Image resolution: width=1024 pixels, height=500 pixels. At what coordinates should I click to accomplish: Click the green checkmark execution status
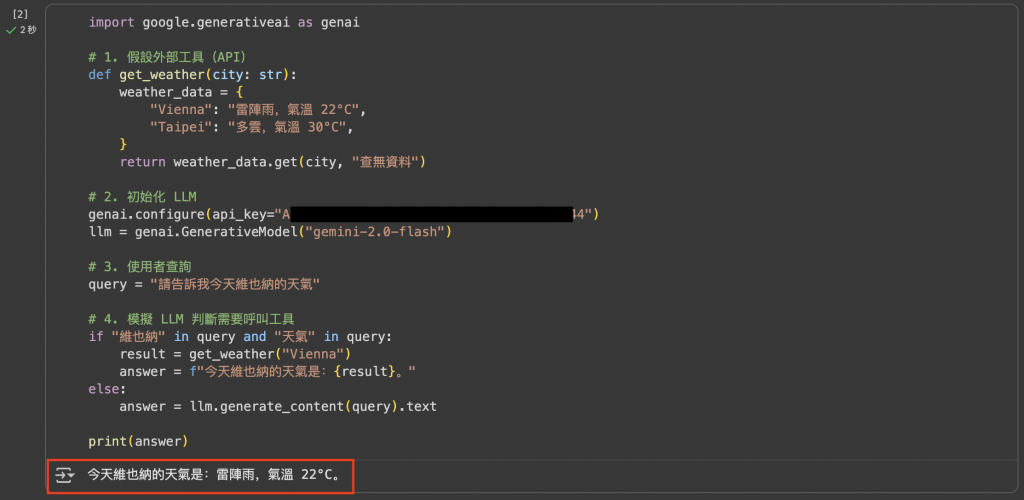(10, 30)
